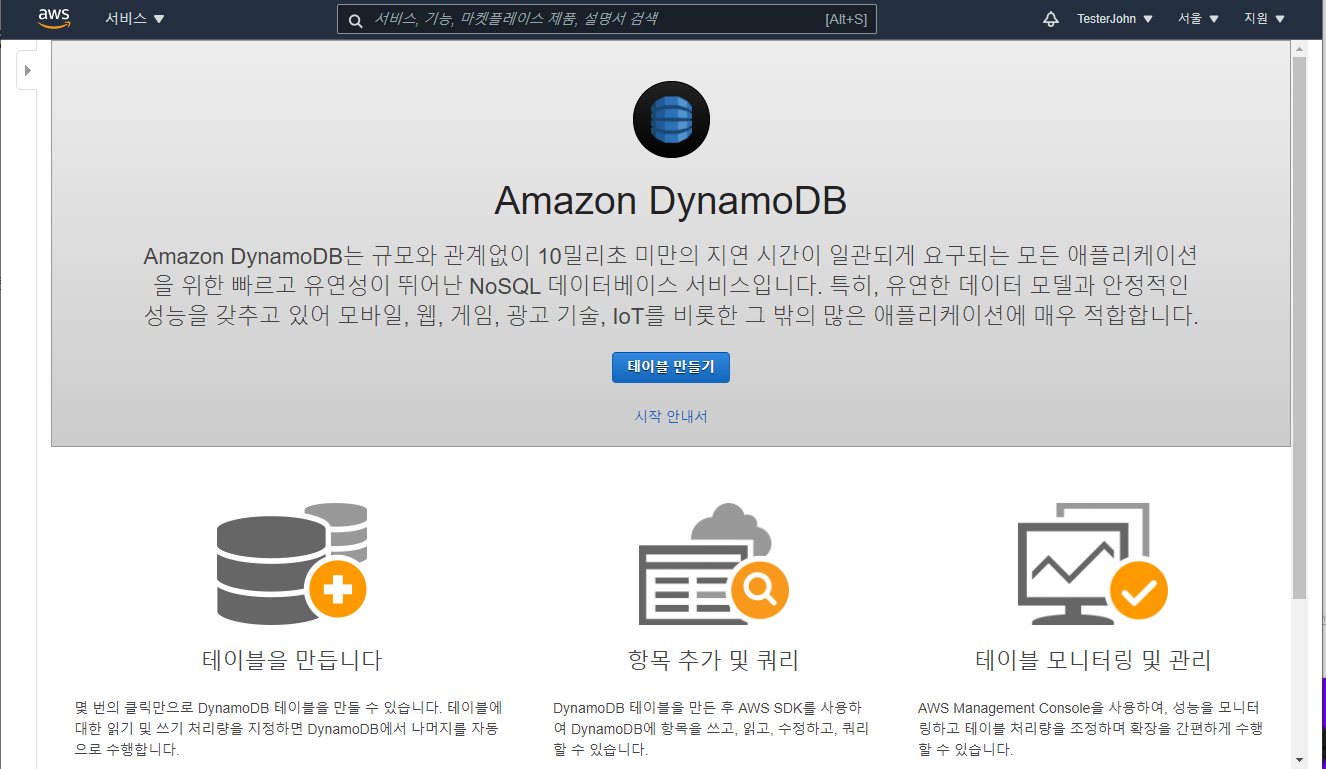Click the search magnifier icon
This screenshot has width=1326, height=769.
[x=355, y=19]
